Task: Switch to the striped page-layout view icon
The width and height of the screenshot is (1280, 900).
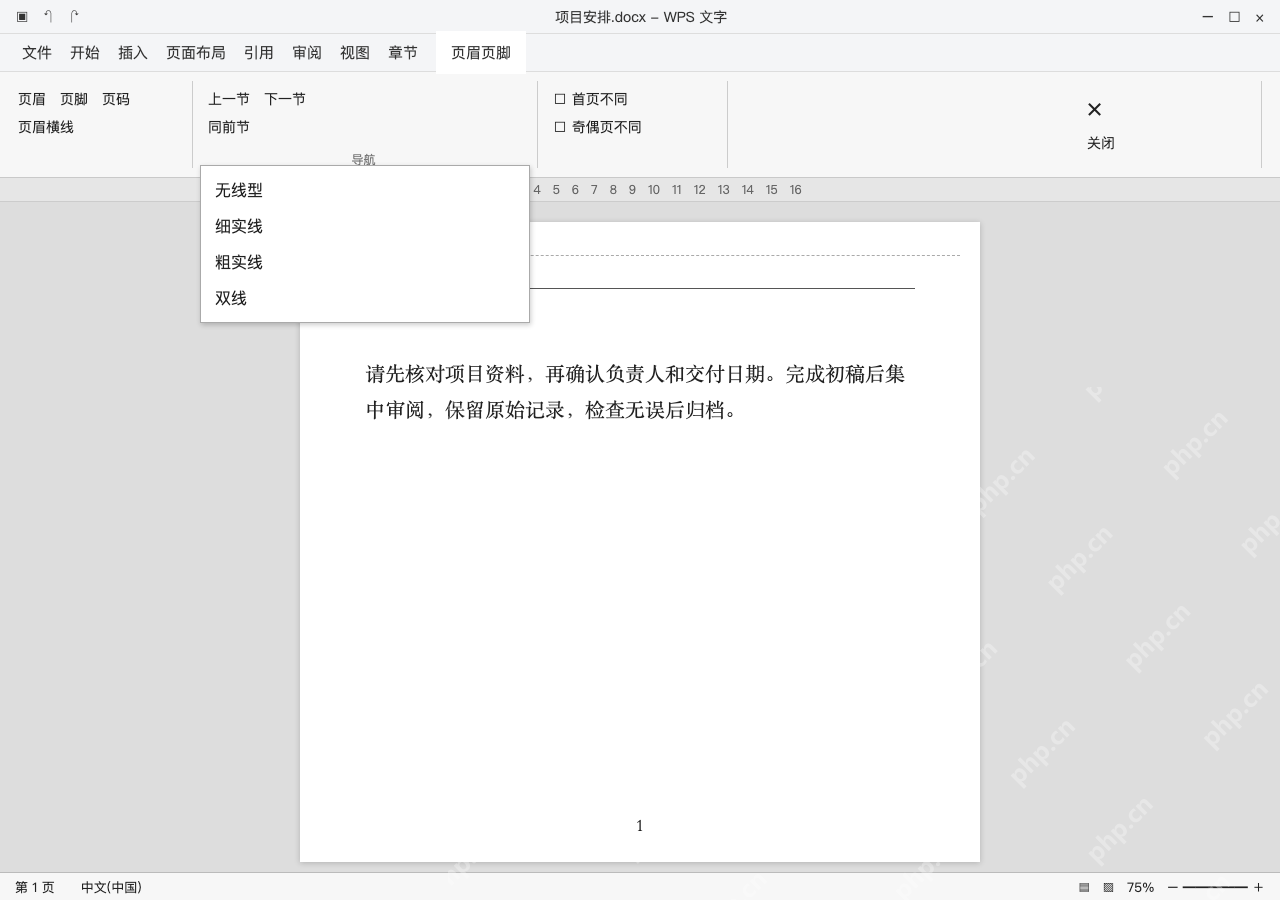Action: 1084,887
